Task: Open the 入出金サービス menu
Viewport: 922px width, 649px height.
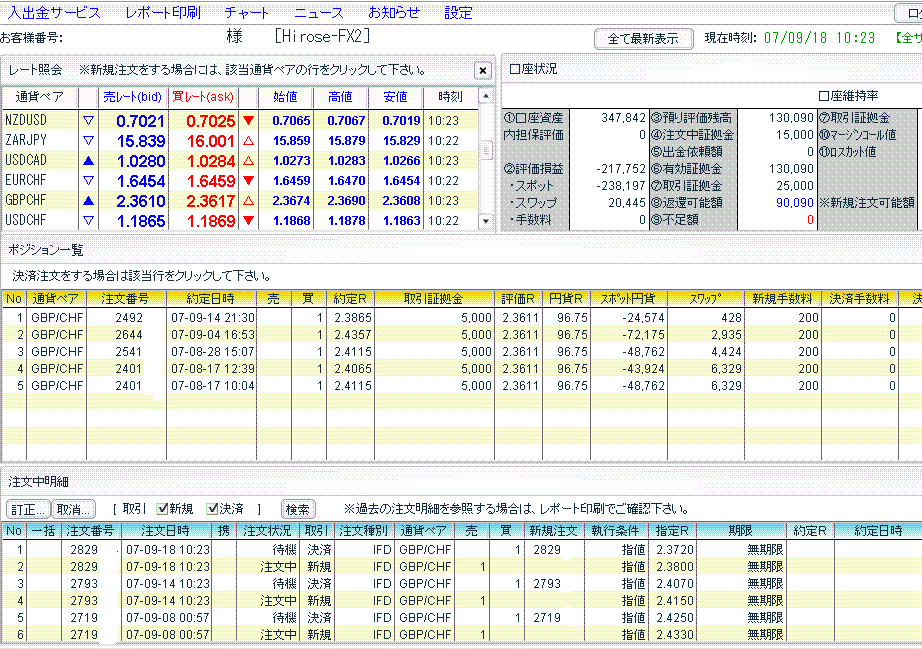Action: 54,13
